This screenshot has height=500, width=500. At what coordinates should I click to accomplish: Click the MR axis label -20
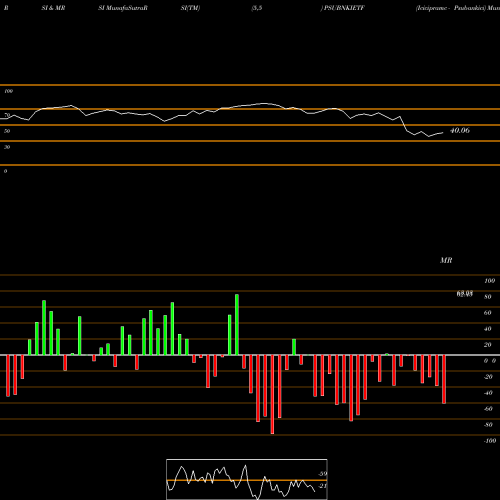[488, 377]
